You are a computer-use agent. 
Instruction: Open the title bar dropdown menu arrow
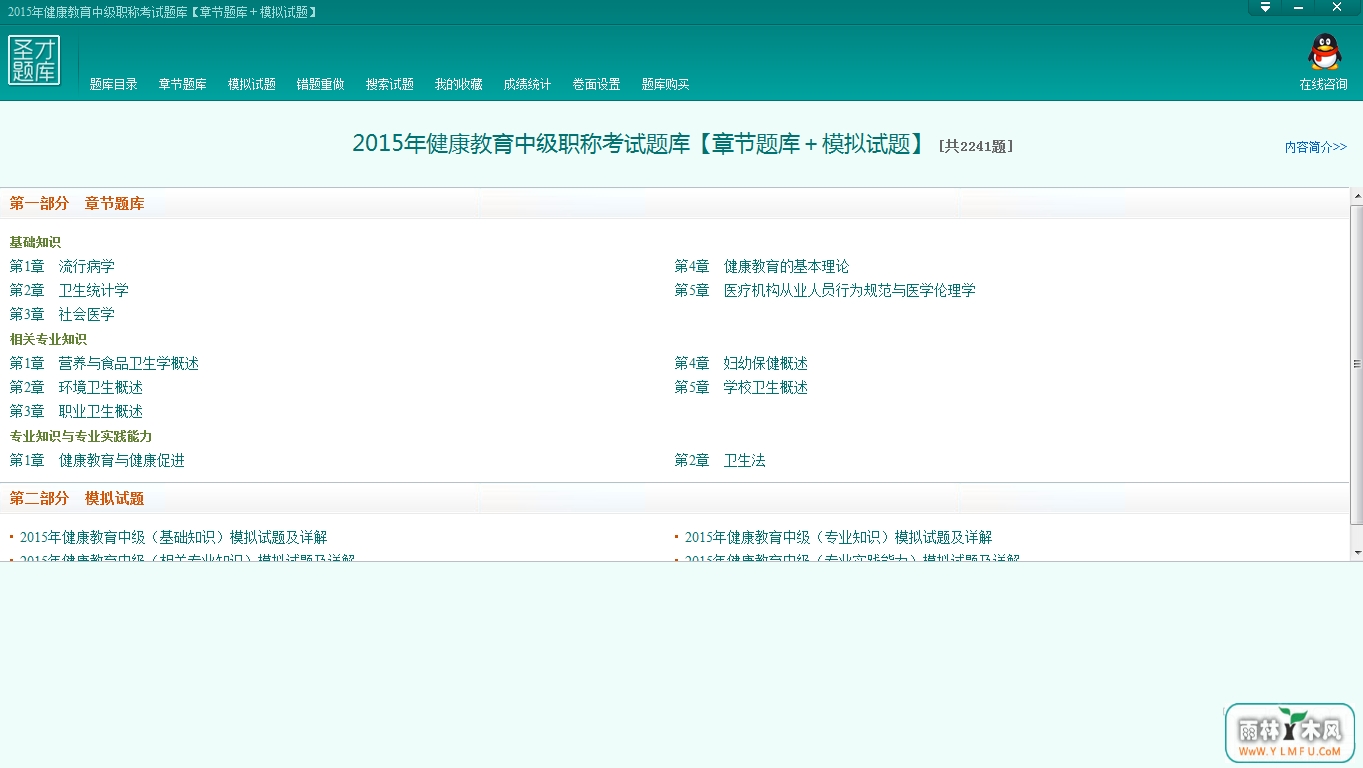[1265, 7]
